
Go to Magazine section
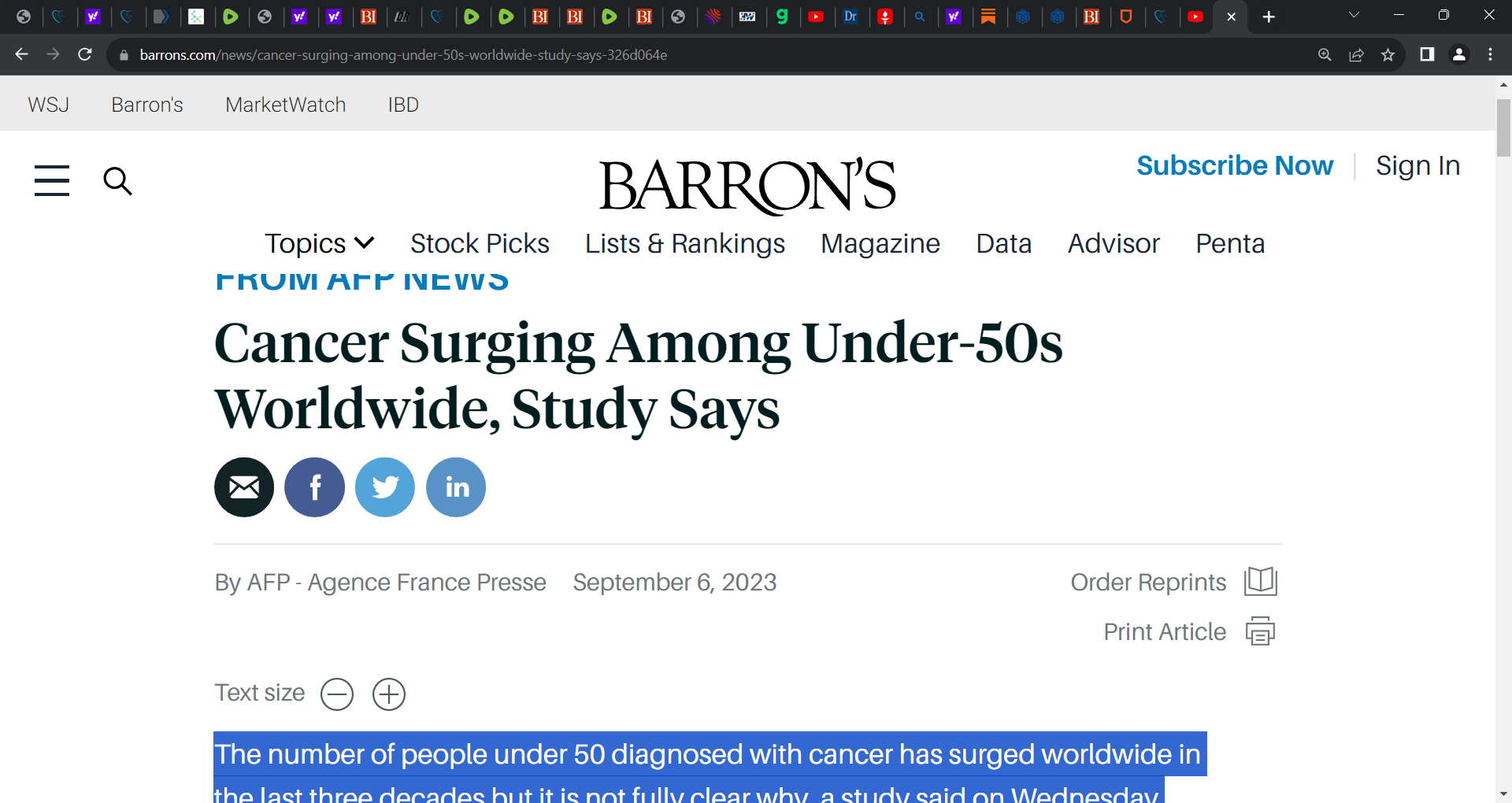click(880, 243)
